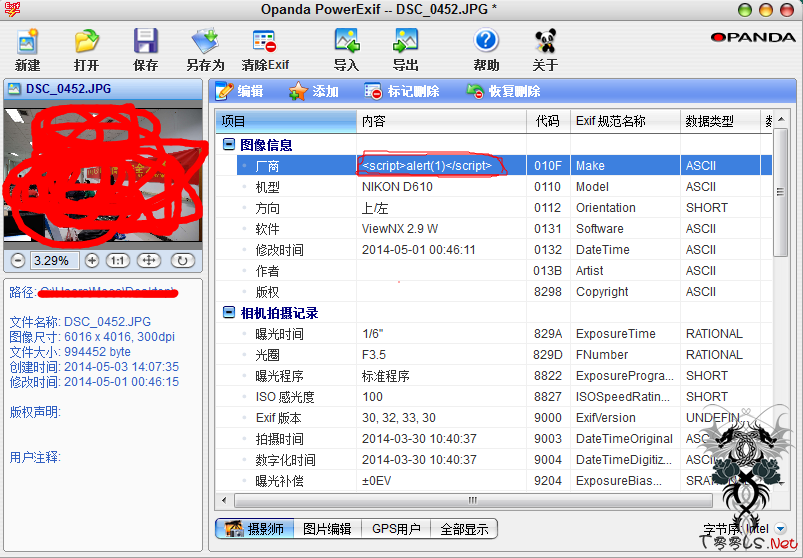
Task: Click the 导入 (Import) icon
Action: click(x=346, y=49)
